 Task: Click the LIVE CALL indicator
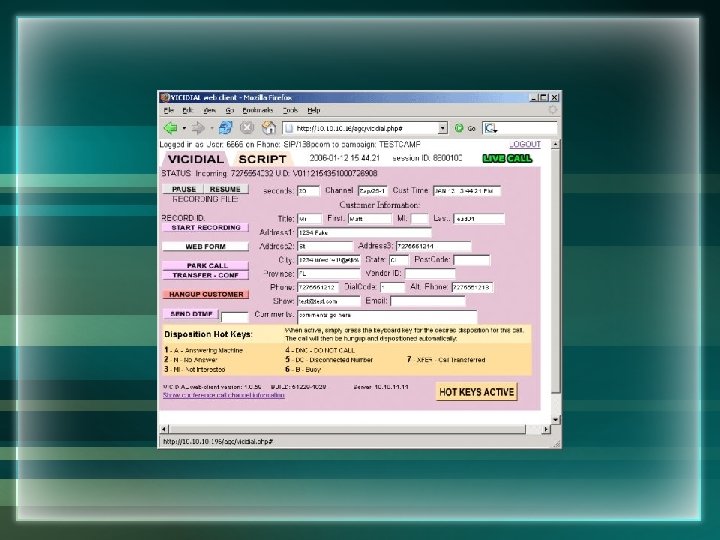[x=507, y=158]
